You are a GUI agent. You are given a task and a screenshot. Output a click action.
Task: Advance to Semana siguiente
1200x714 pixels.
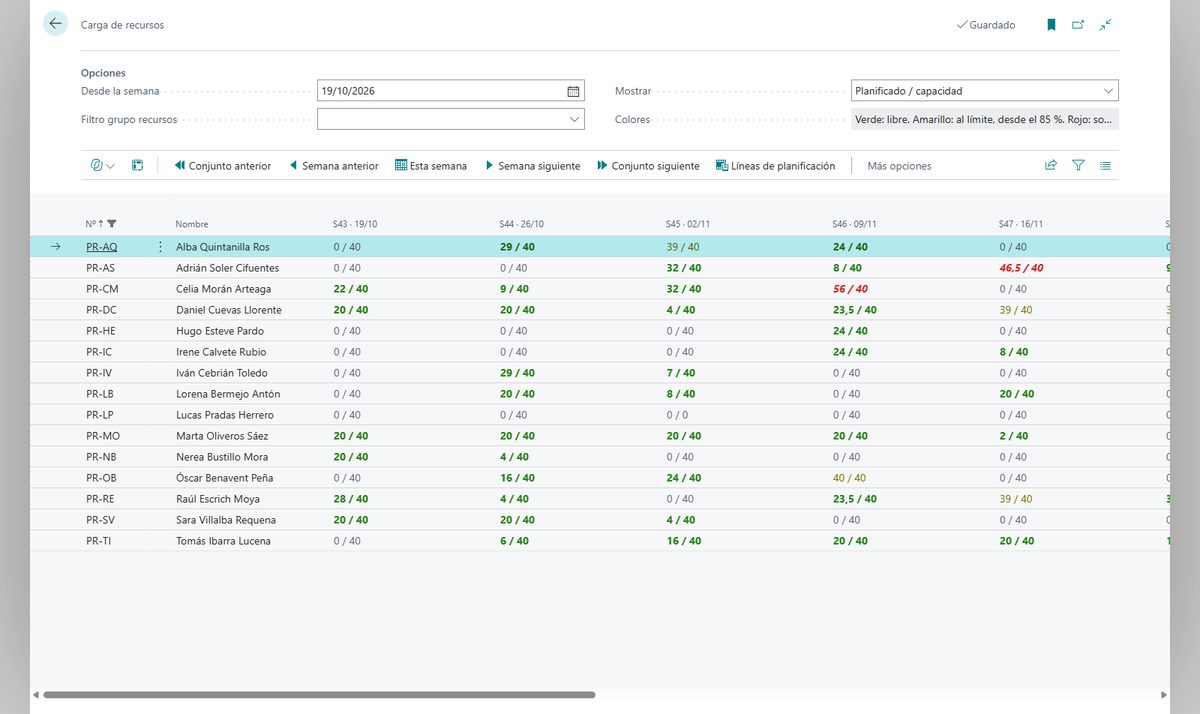point(533,166)
